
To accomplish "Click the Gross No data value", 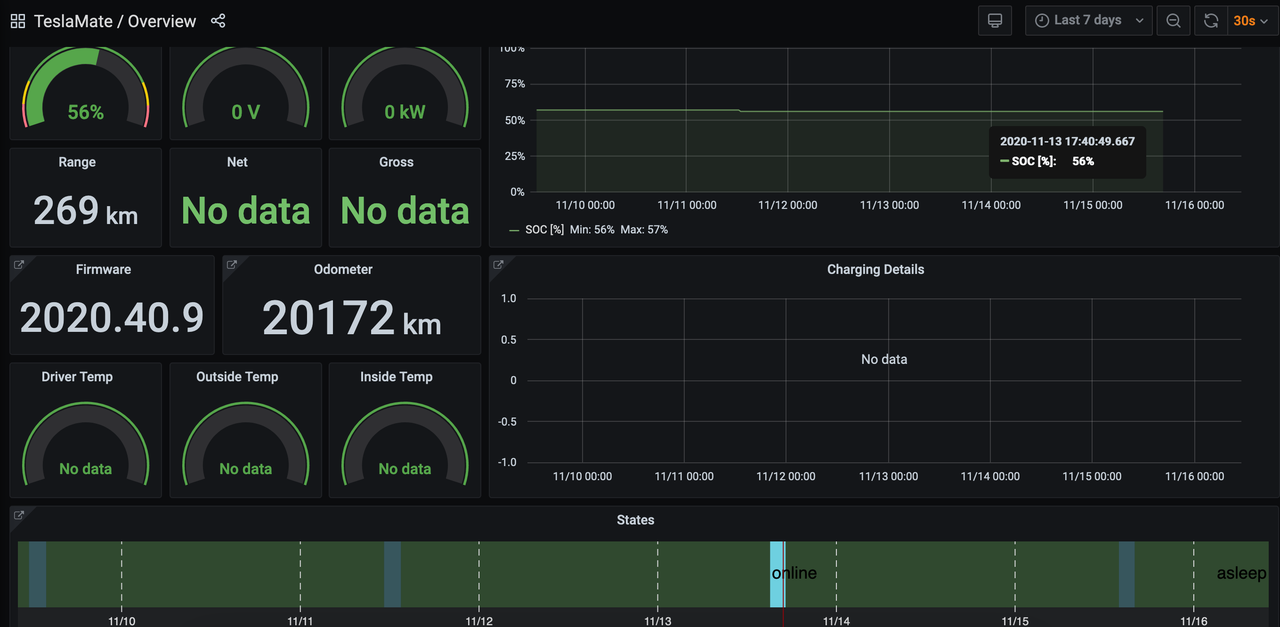I will click(x=405, y=211).
